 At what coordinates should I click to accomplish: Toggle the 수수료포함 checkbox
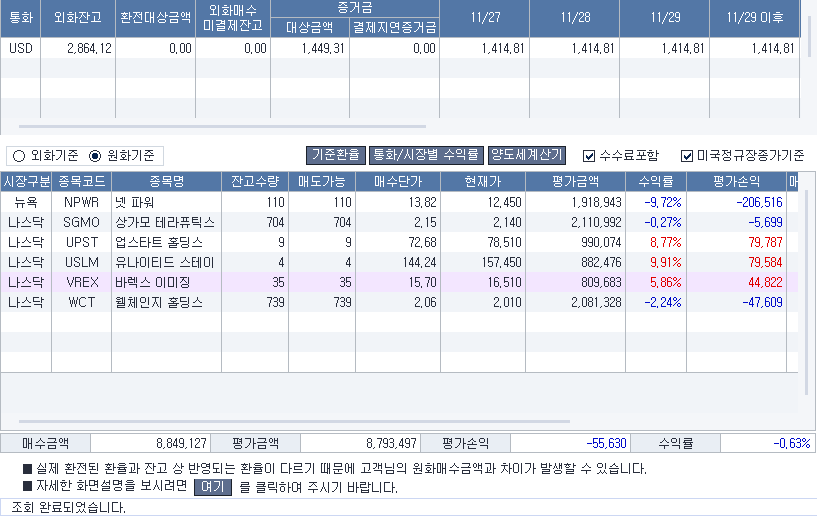pos(589,156)
